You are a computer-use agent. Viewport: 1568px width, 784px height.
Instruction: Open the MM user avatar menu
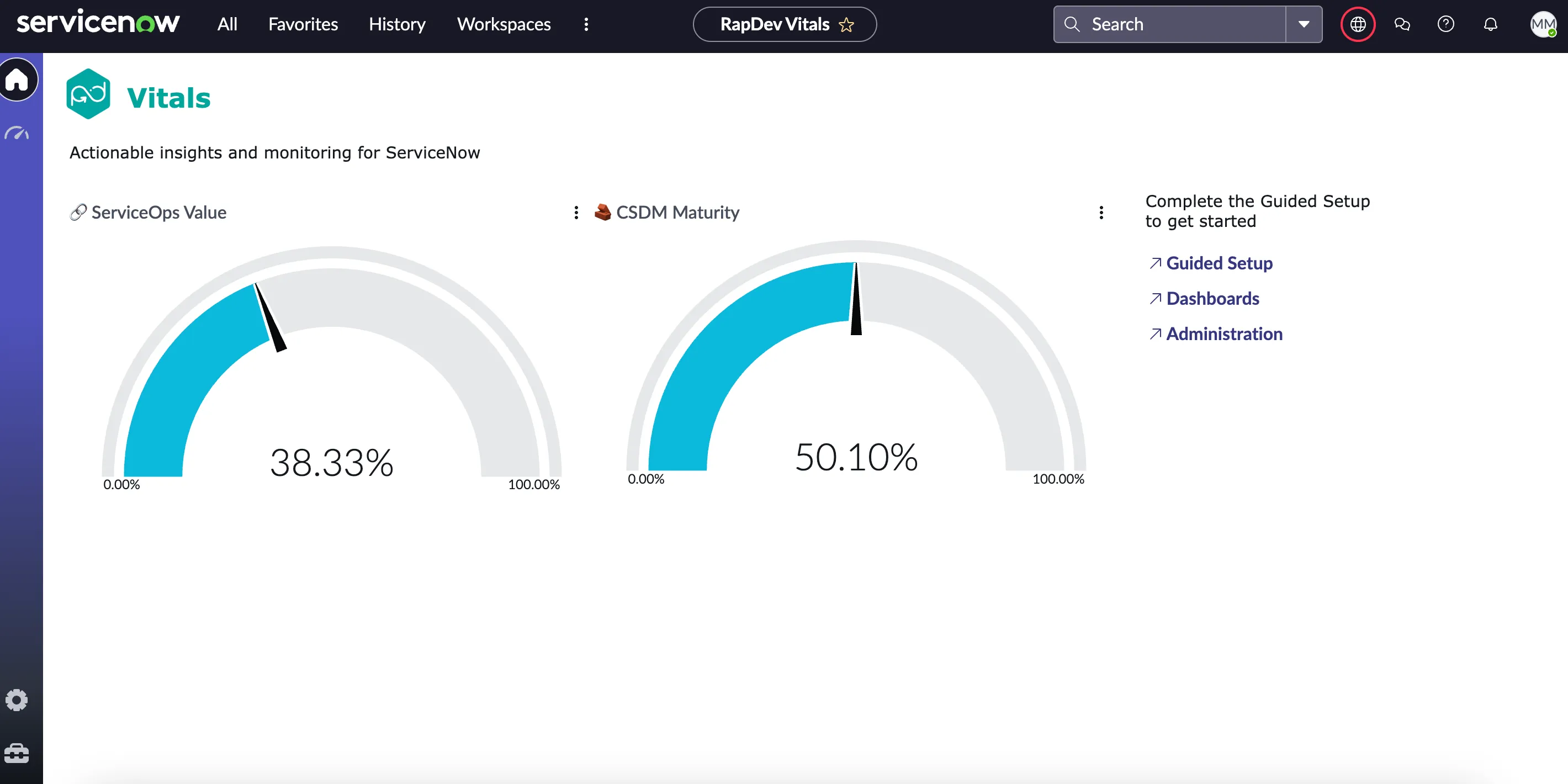point(1543,24)
